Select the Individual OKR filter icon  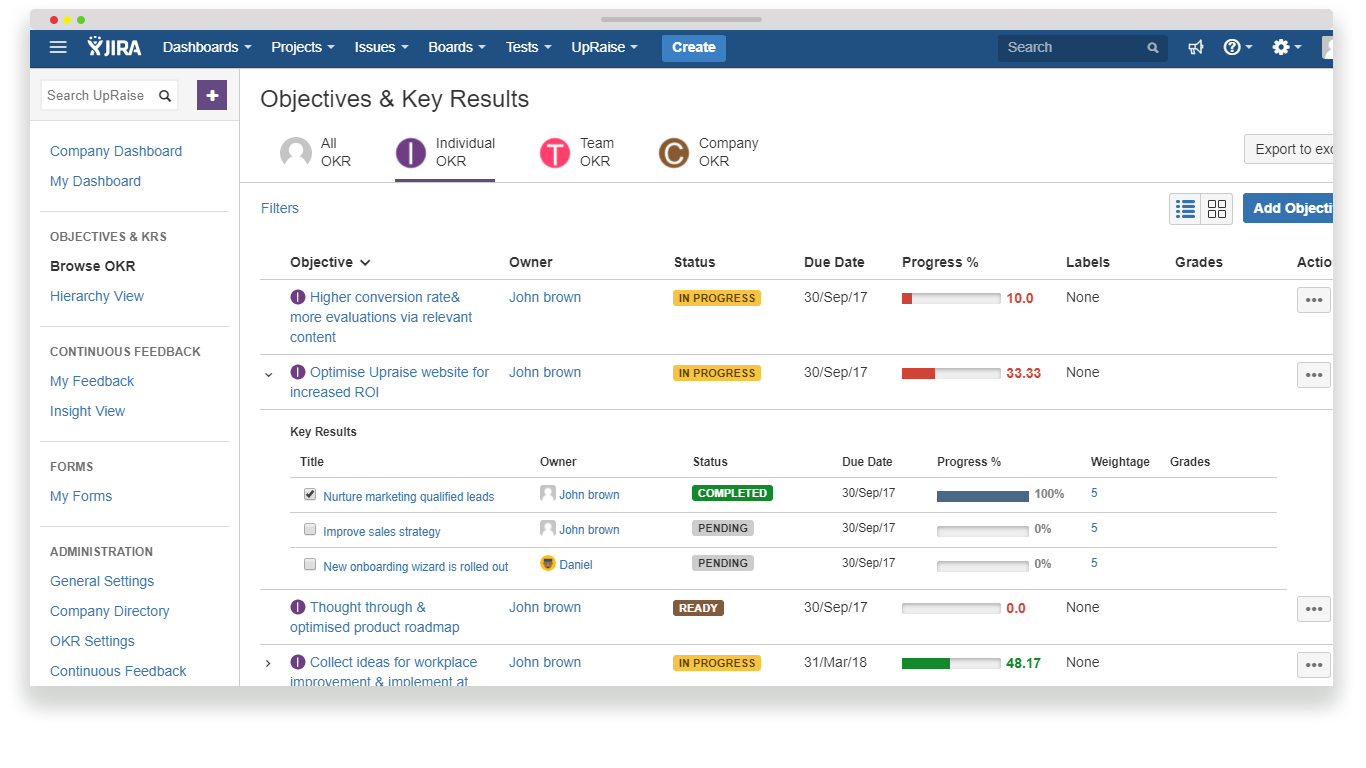[410, 152]
